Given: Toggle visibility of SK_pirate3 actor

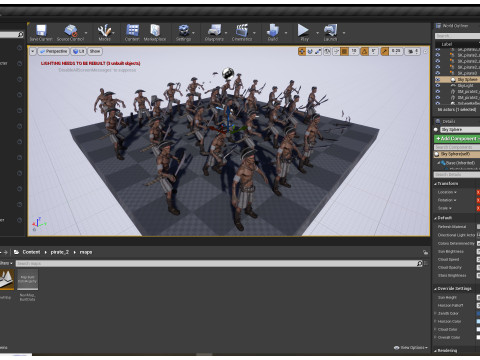Looking at the screenshot, I should click(438, 73).
